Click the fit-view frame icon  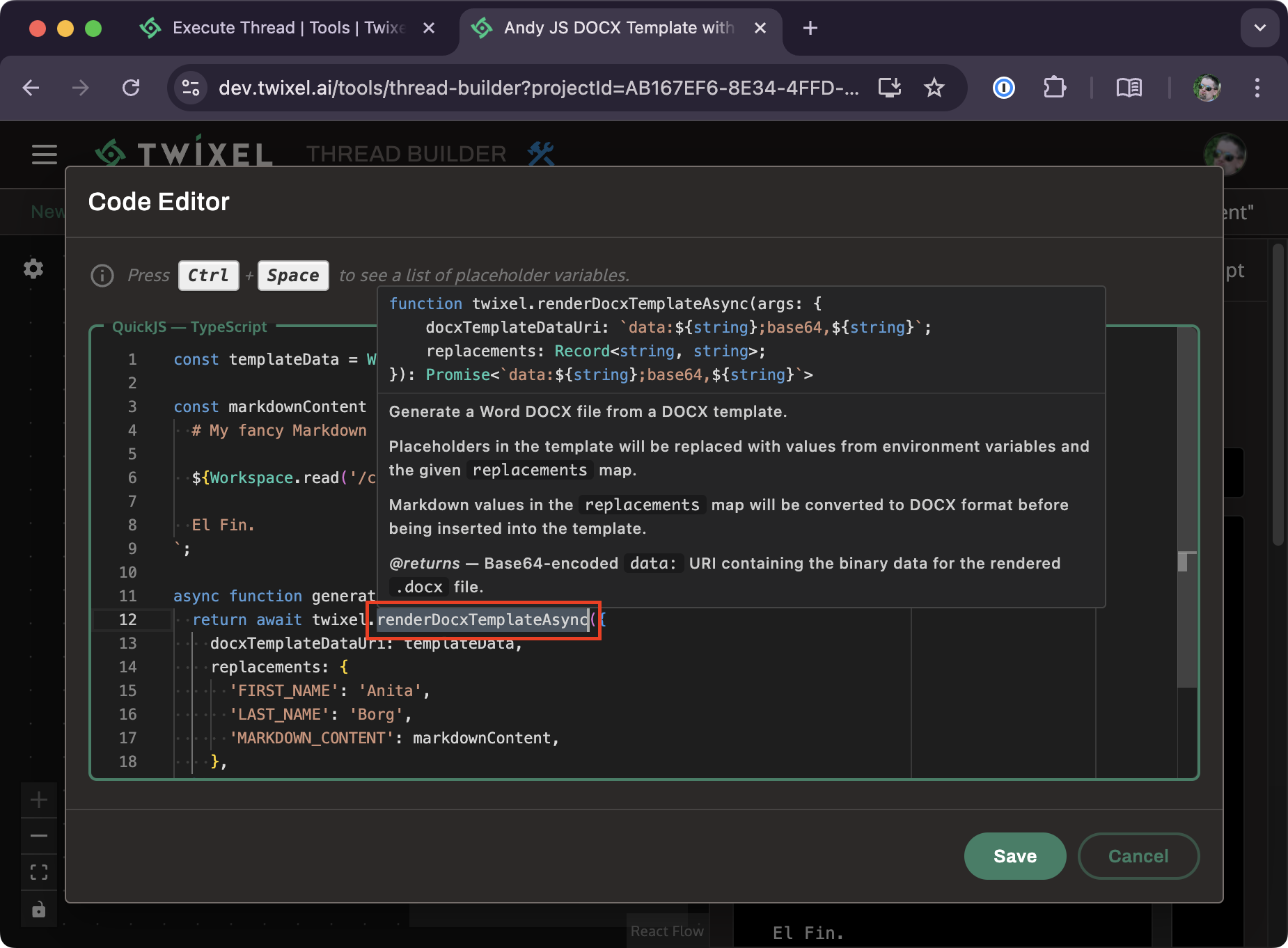[x=38, y=872]
